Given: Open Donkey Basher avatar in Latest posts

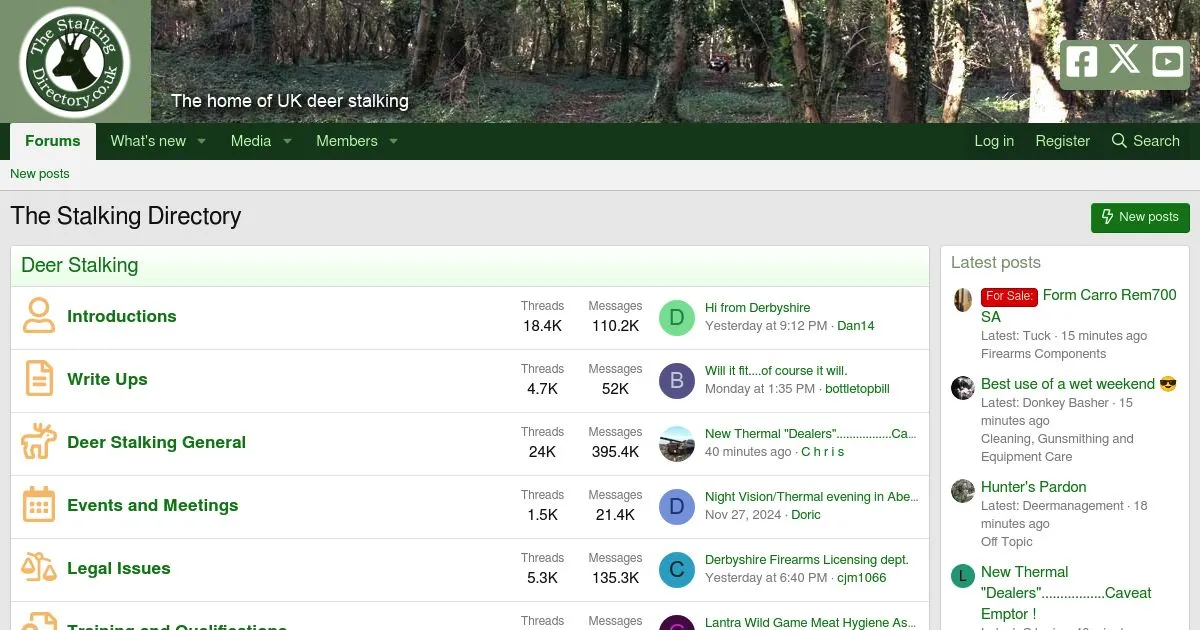Looking at the screenshot, I should pos(963,388).
